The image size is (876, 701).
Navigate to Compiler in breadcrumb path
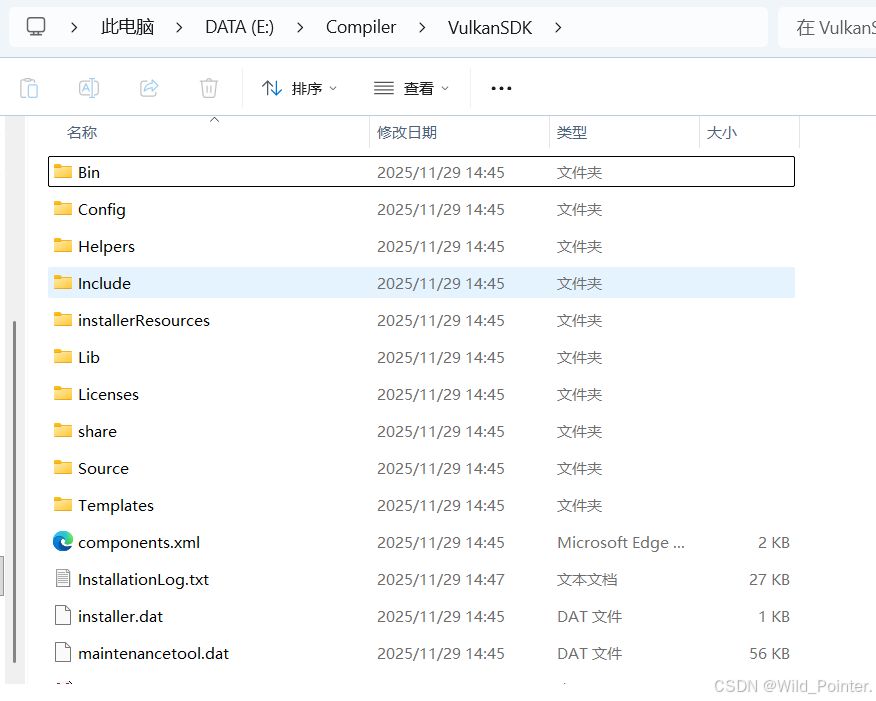click(x=361, y=27)
